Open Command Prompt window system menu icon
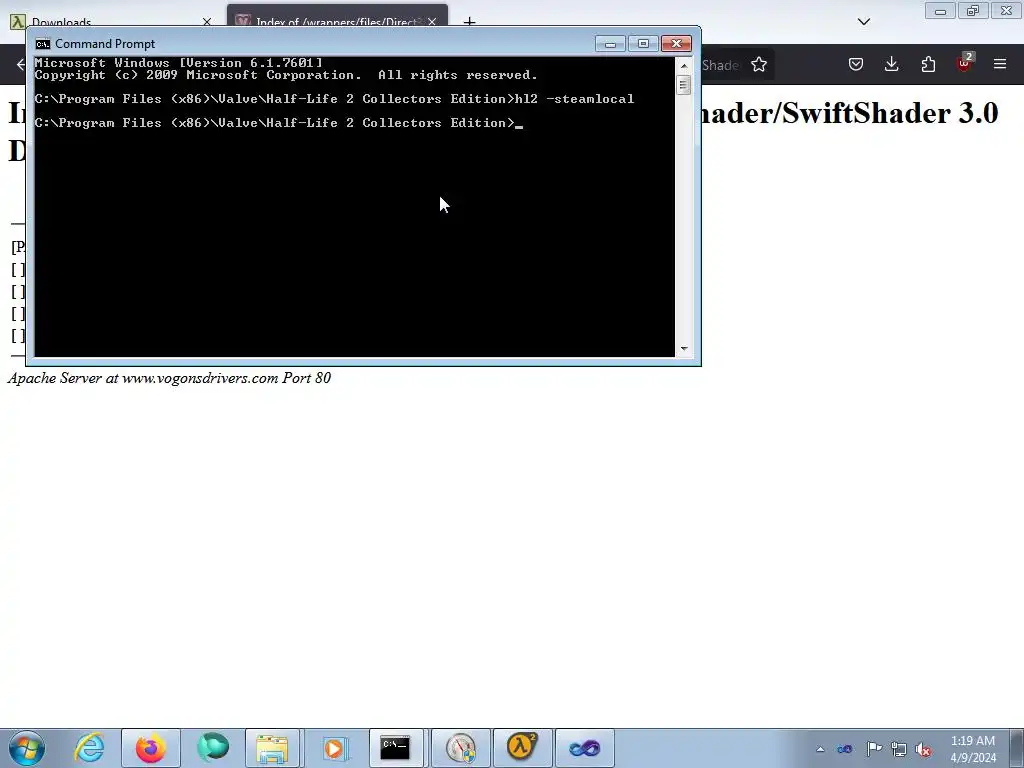1024x768 pixels. [43, 44]
